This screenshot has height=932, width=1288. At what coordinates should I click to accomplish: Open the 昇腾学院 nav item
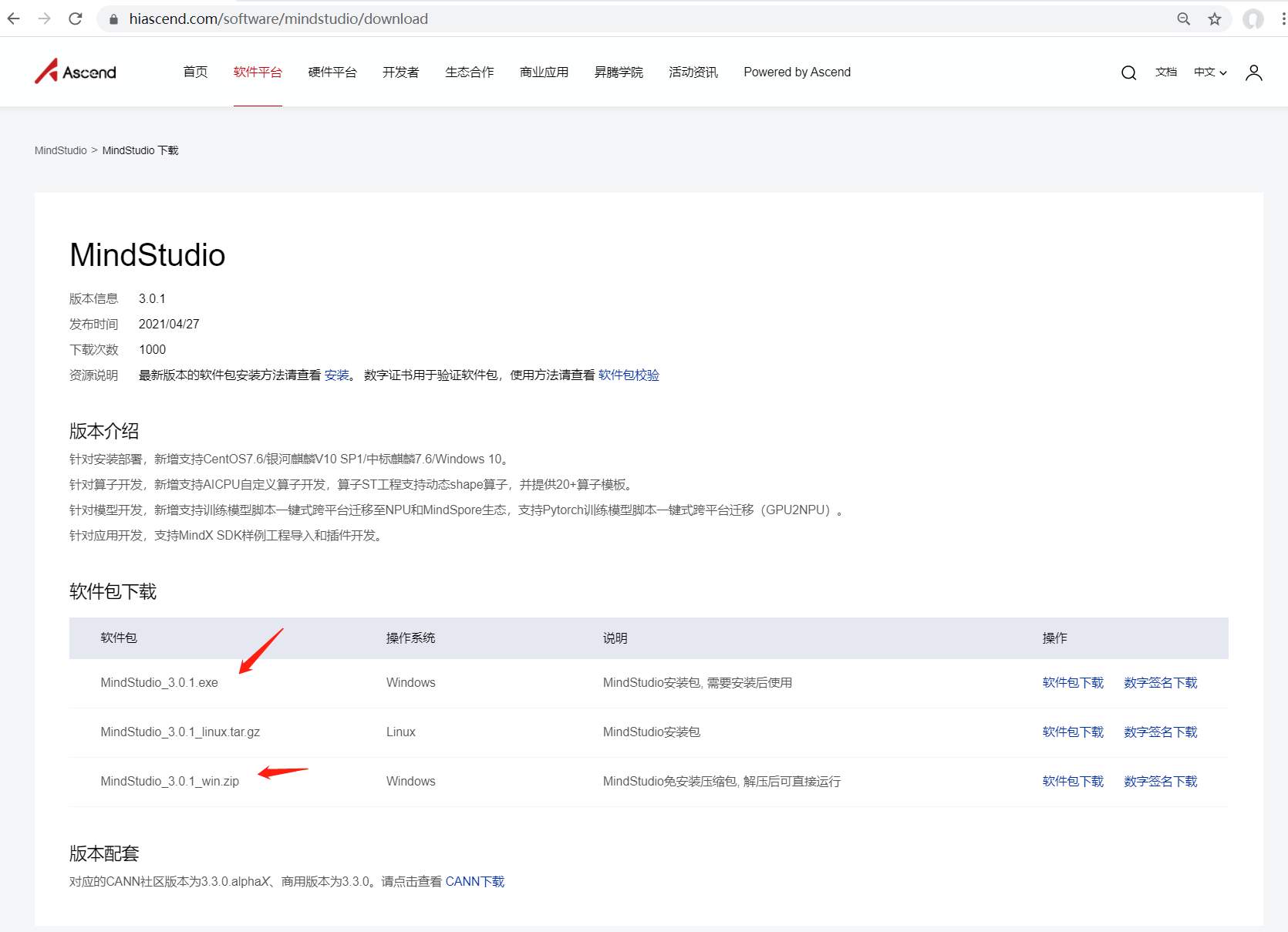(619, 72)
